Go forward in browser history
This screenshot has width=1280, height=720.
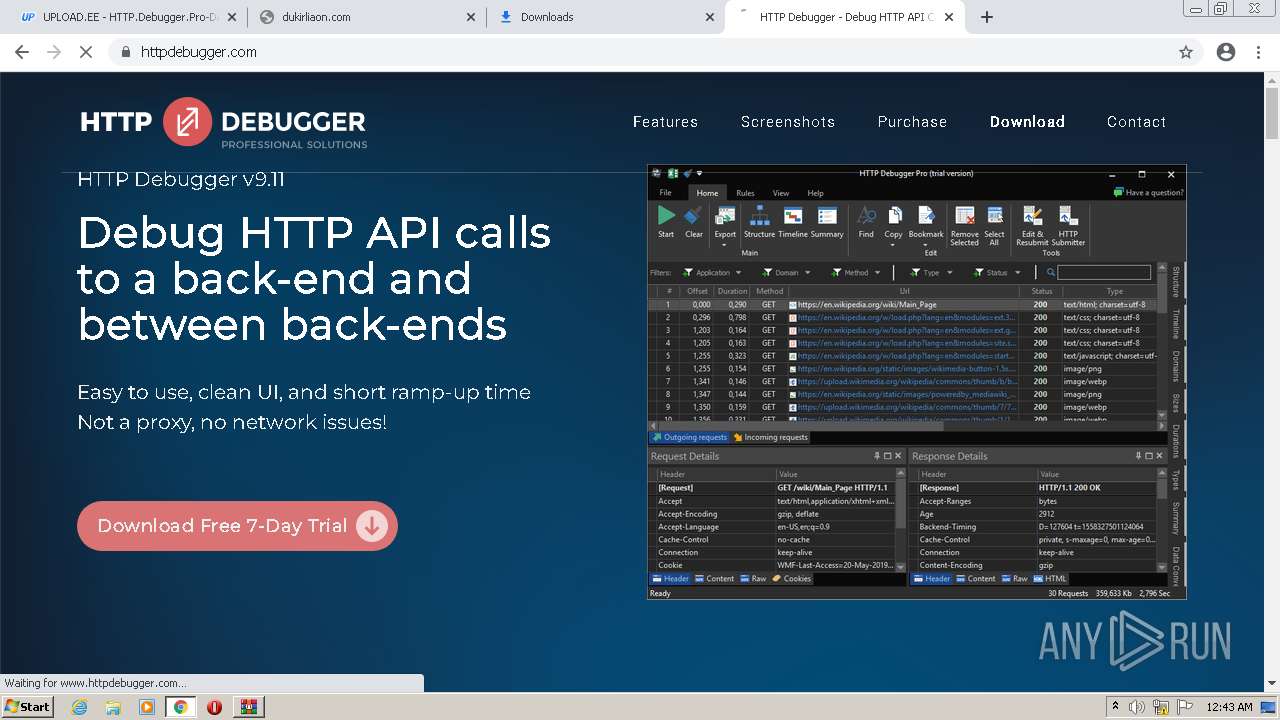click(x=54, y=52)
